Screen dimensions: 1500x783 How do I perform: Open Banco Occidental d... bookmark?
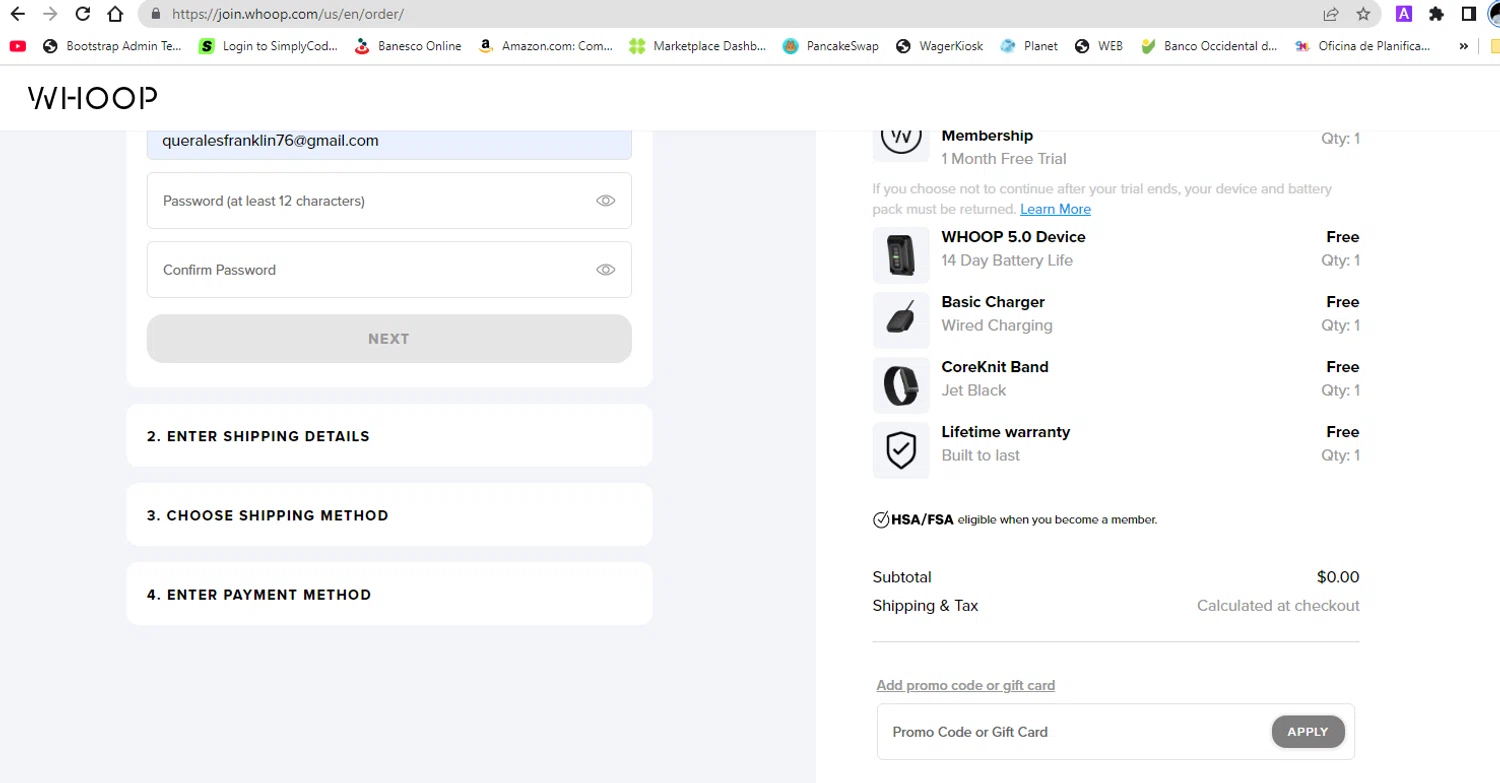pos(1209,46)
